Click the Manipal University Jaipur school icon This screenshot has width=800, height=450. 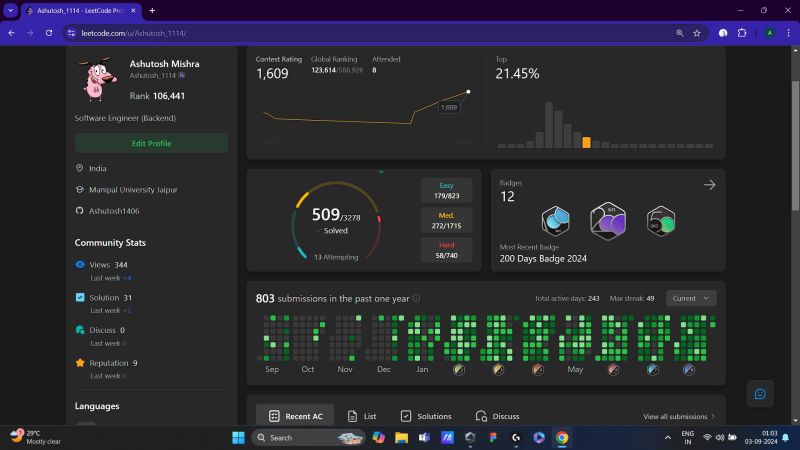80,189
